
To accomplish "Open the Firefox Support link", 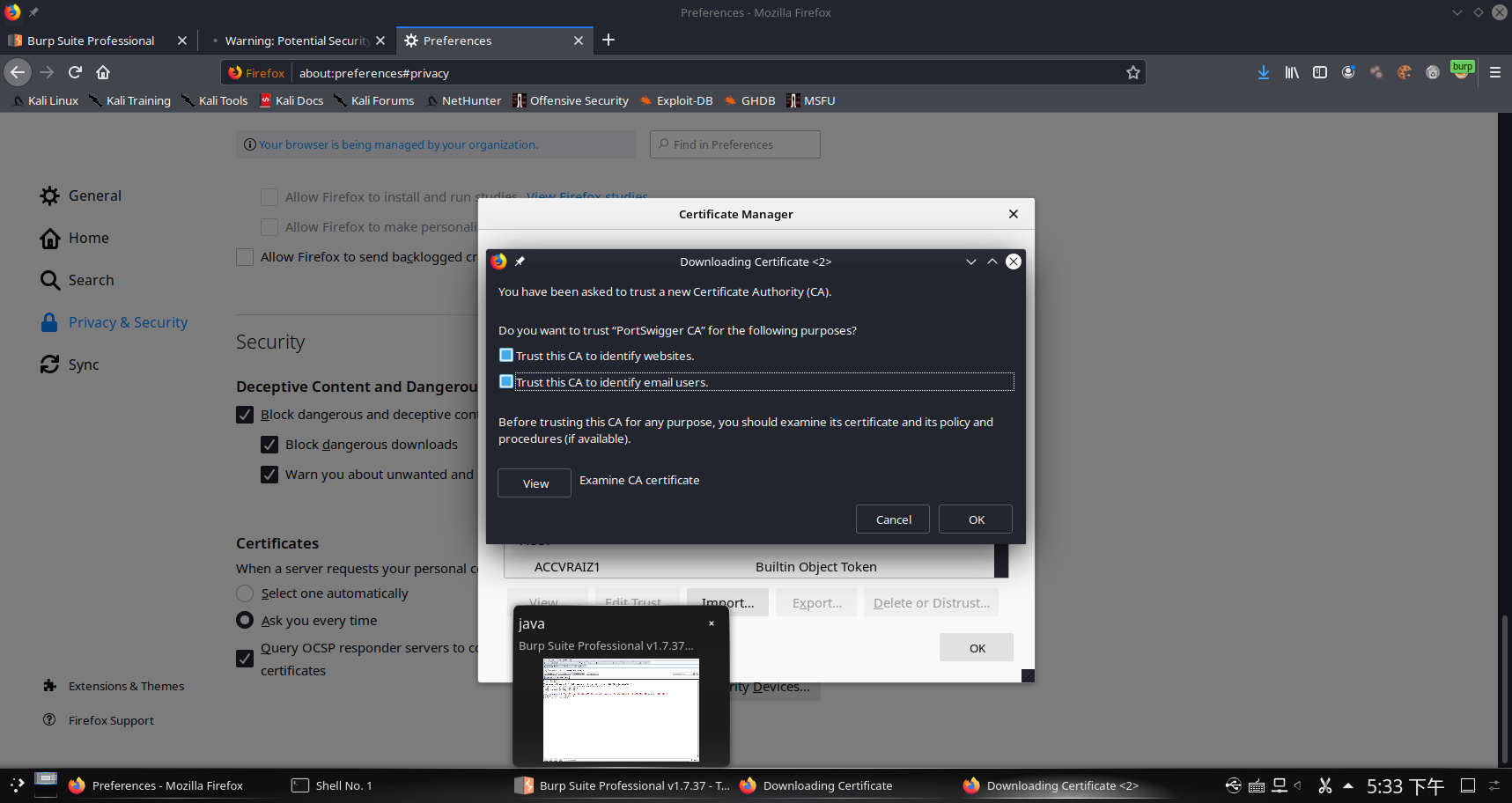I will coord(99,720).
